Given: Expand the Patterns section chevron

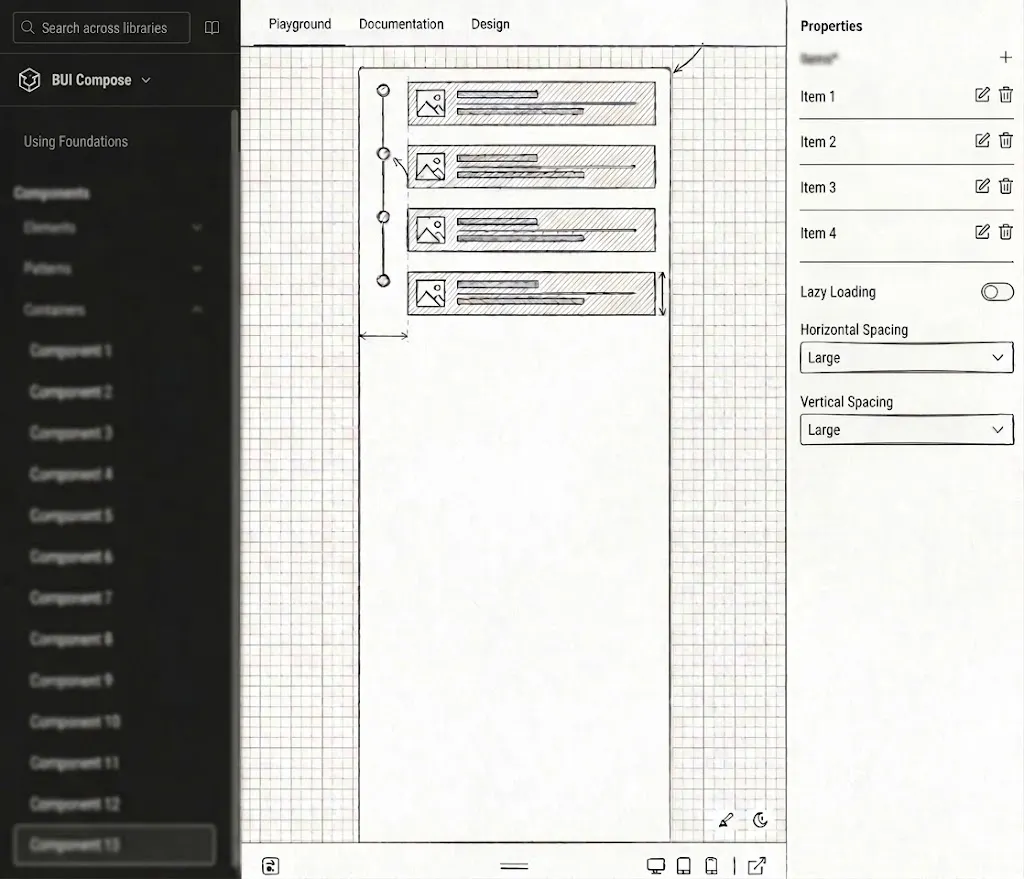Looking at the screenshot, I should click(197, 268).
